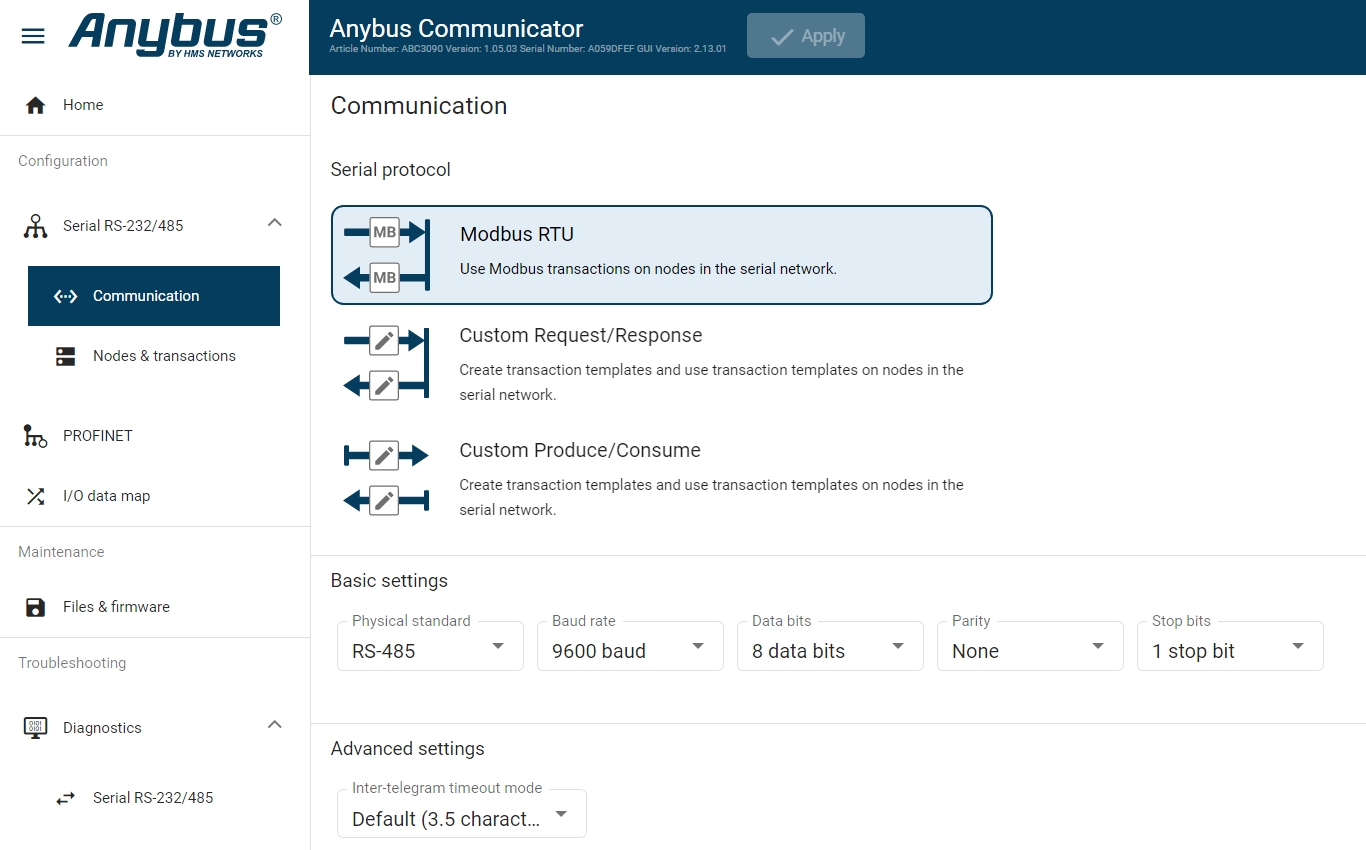Click the article number and version text

528,49
